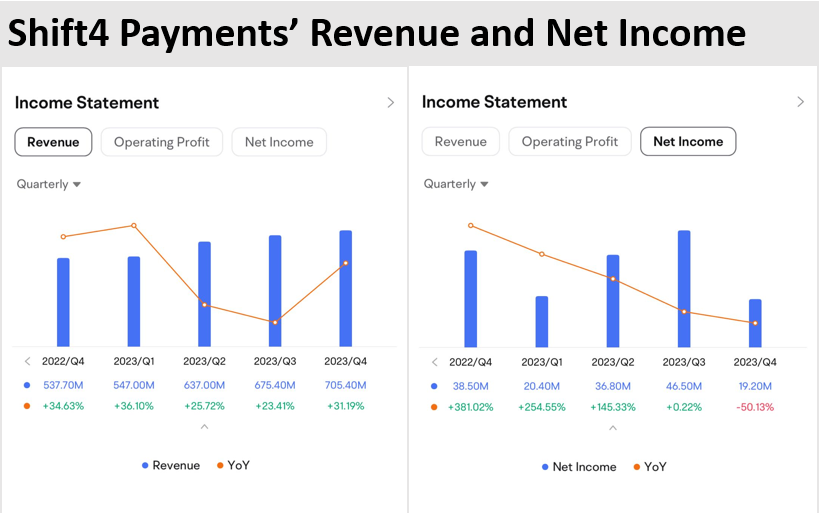Select revenue YoY value +25.72%
This screenshot has height=513, width=820.
[204, 406]
